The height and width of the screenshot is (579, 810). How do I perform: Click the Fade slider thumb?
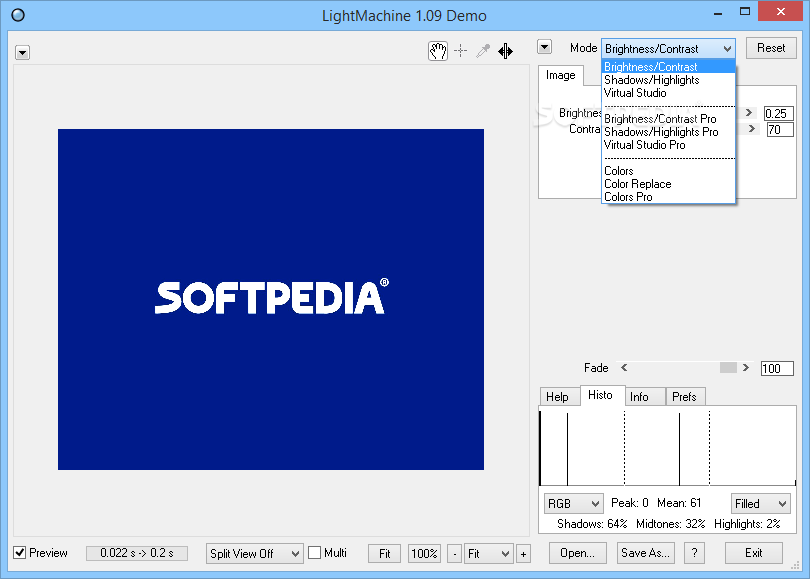coord(728,368)
